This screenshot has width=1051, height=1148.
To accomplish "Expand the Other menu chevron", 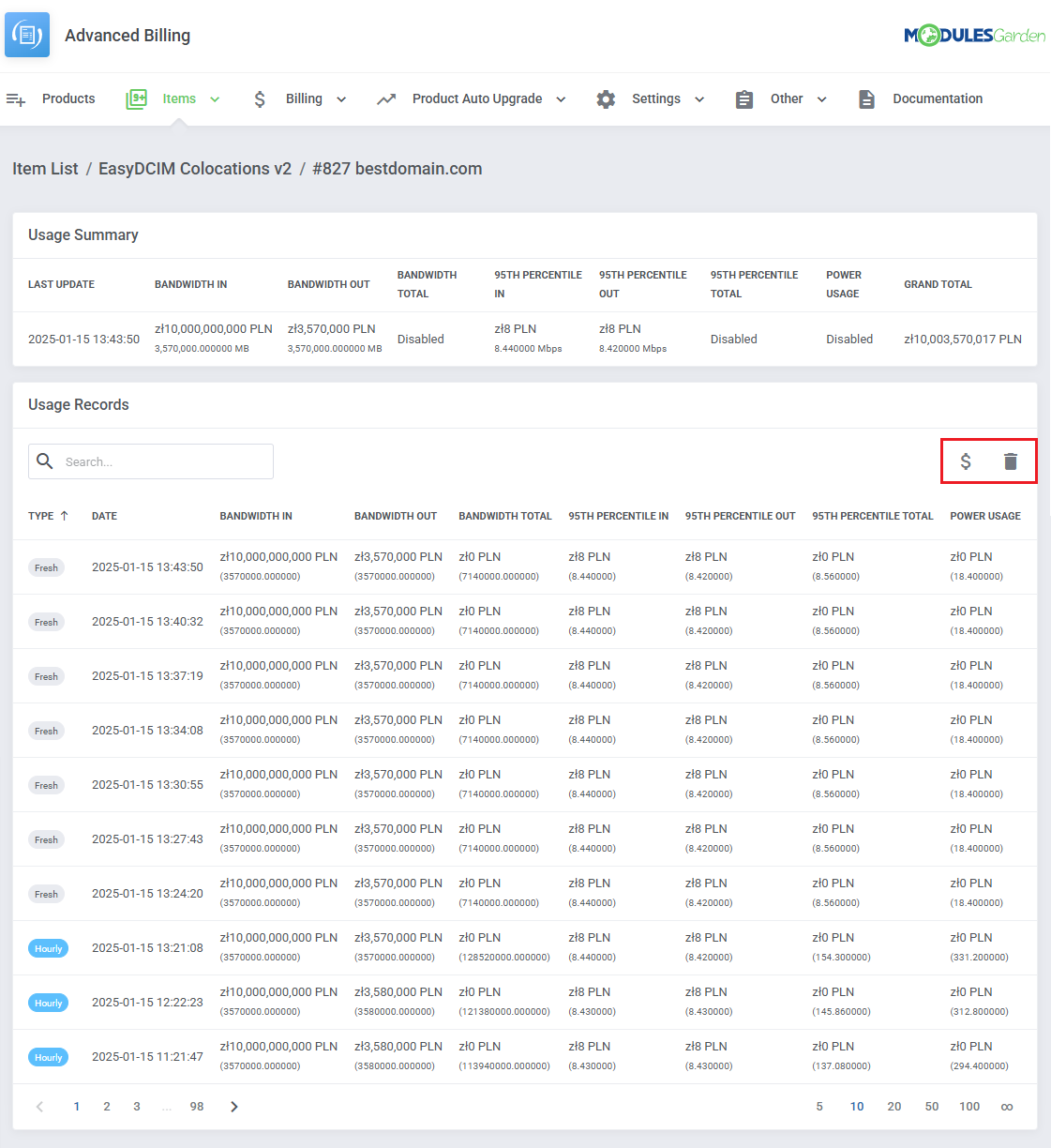I will point(822,98).
